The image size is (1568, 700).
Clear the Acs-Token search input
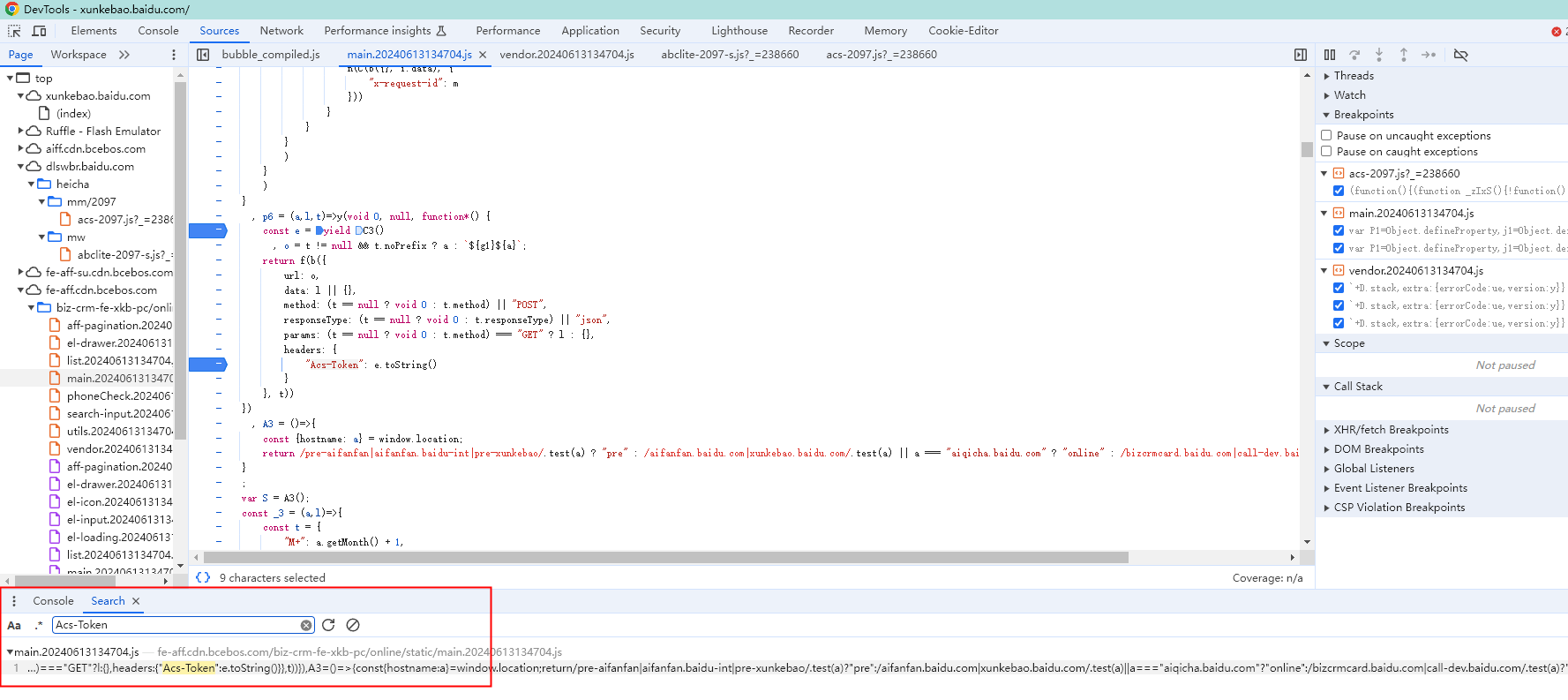pos(306,625)
